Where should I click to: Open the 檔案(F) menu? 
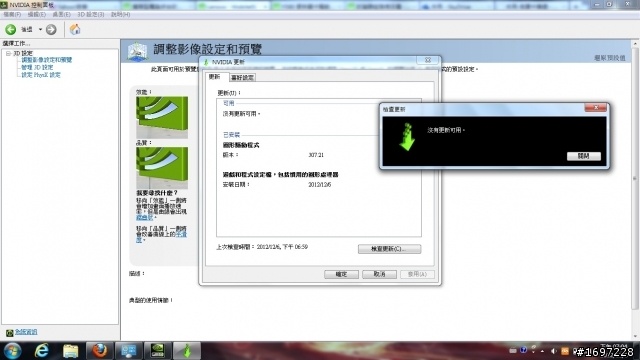tap(12, 14)
